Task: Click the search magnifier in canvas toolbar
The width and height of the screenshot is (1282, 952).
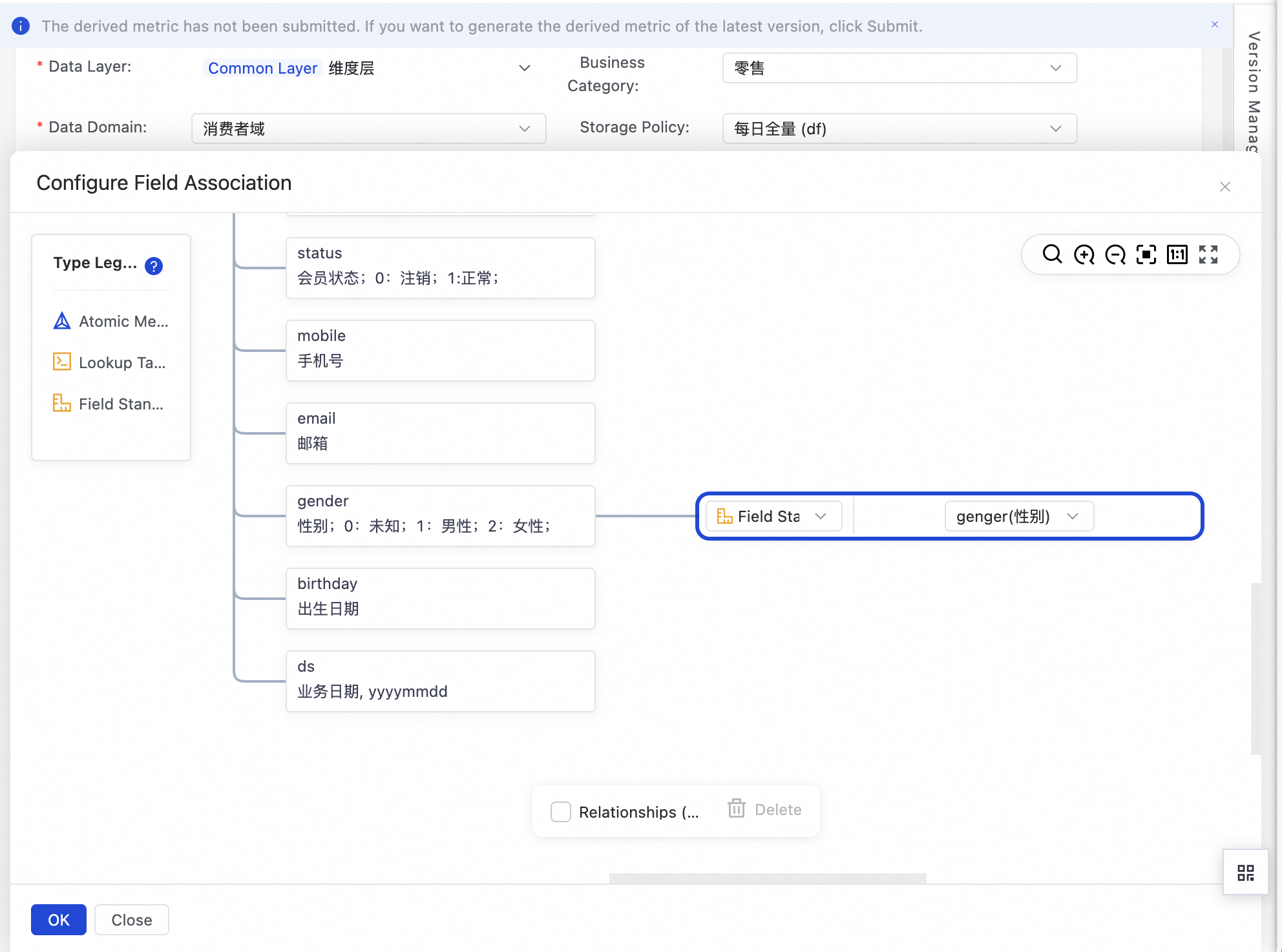Action: 1052,254
